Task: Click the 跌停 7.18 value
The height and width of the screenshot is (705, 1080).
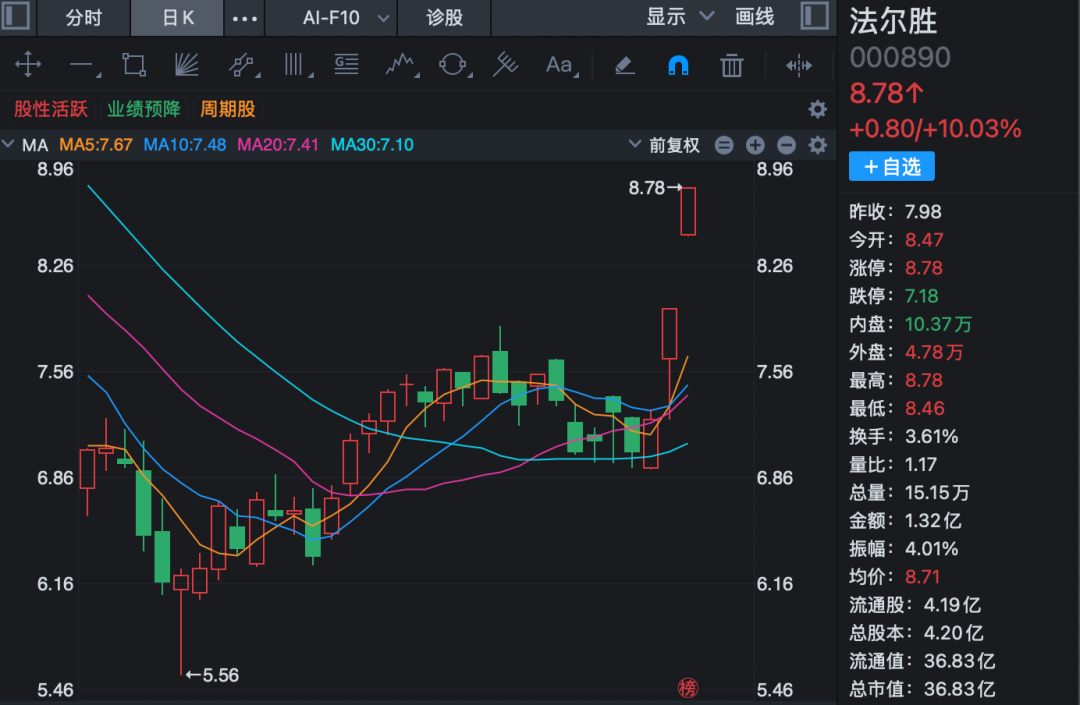Action: click(922, 296)
